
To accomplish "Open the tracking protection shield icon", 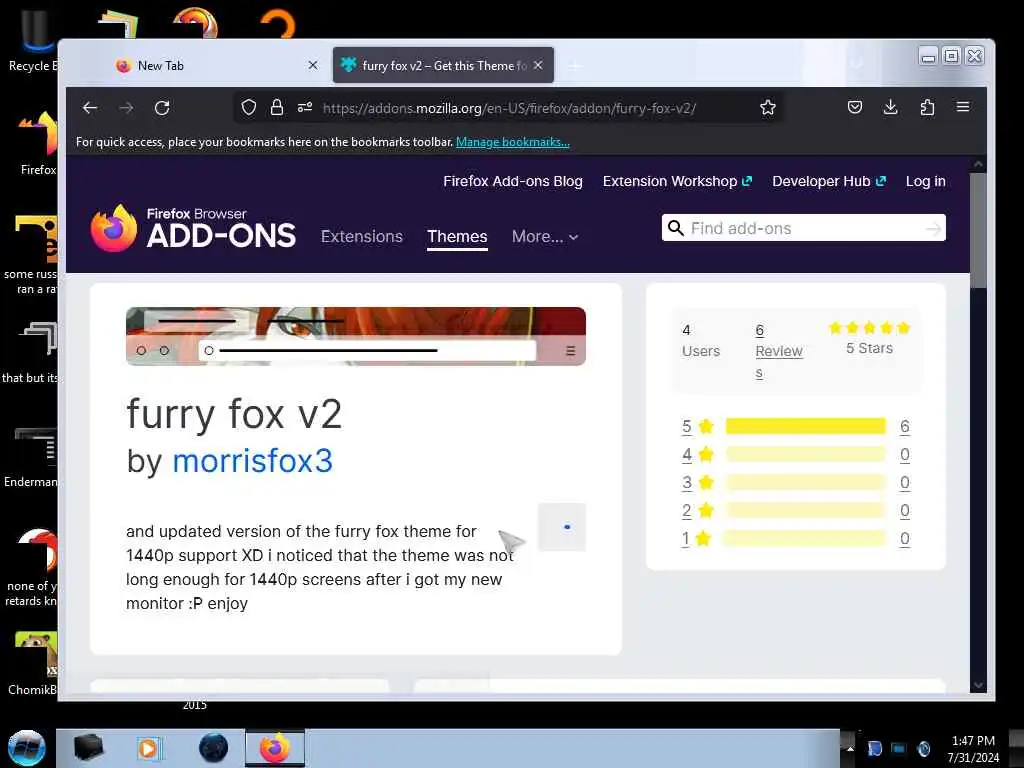I will point(249,107).
